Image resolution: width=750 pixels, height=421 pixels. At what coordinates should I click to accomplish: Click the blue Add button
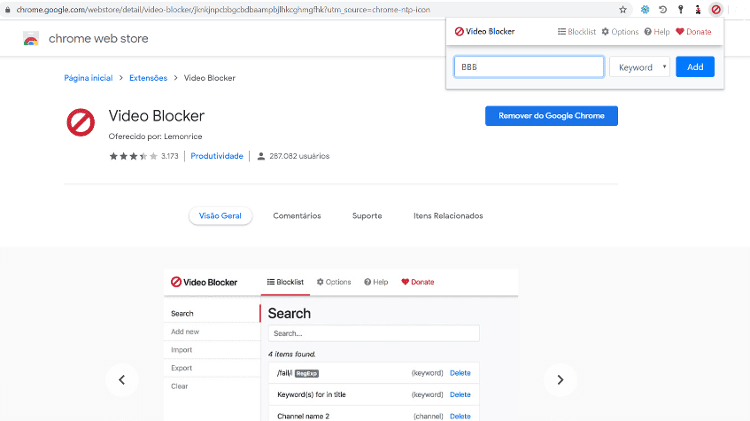[695, 67]
